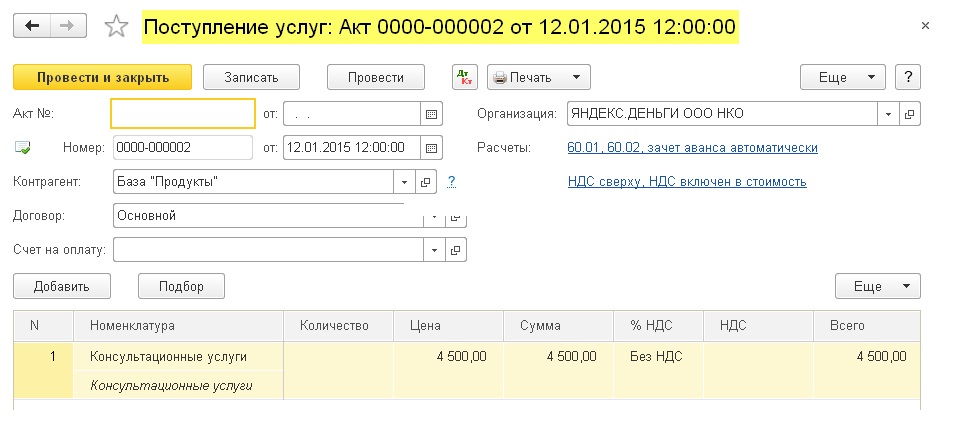The height and width of the screenshot is (429, 954).
Task: Expand the Контрагент dropdown list
Action: coord(405,182)
